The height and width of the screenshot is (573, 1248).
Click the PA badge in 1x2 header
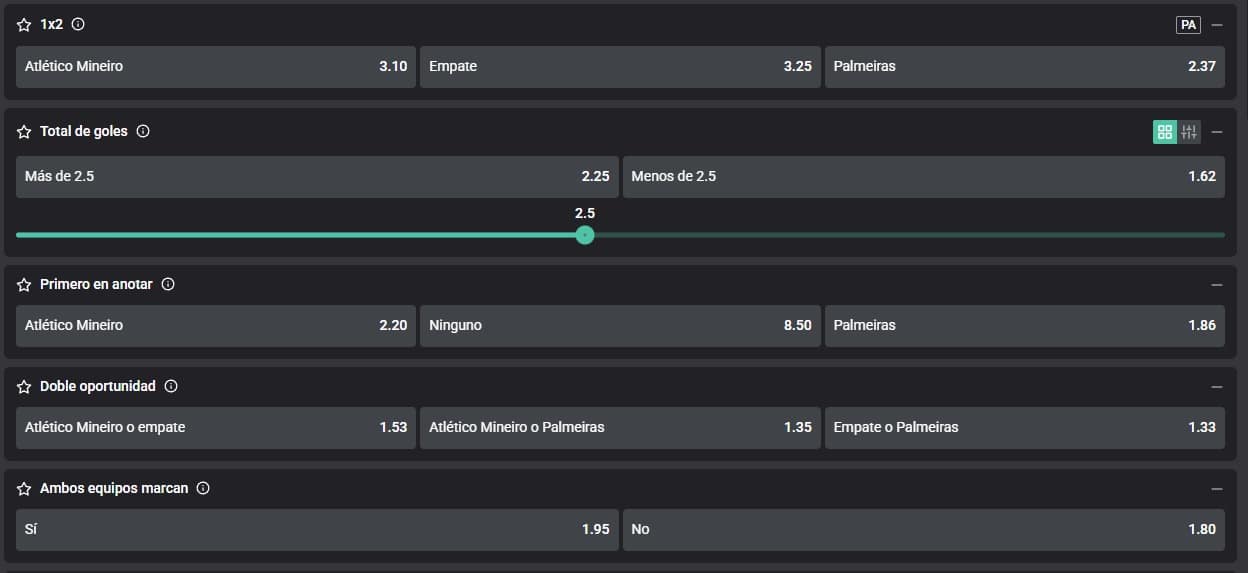pyautogui.click(x=1188, y=25)
